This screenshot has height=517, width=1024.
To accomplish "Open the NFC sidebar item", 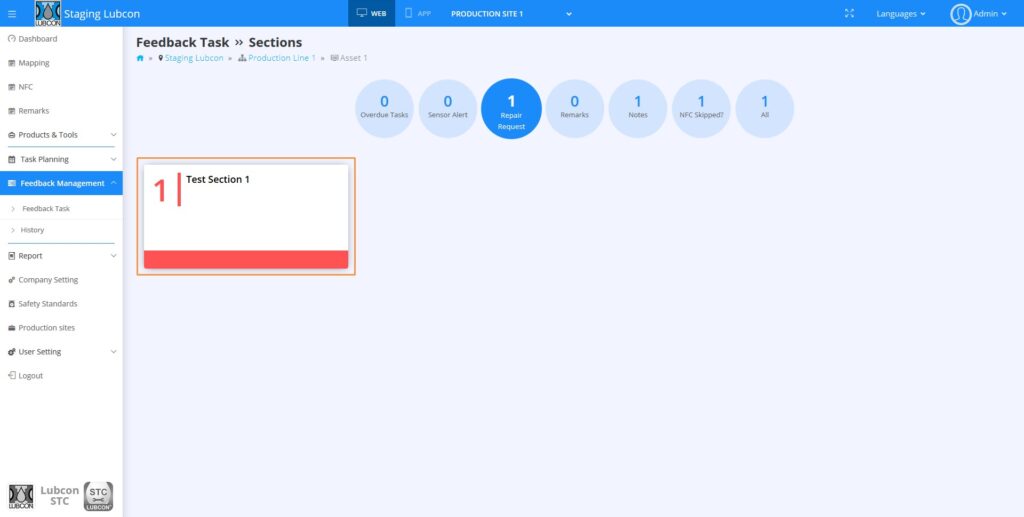I will click(26, 87).
